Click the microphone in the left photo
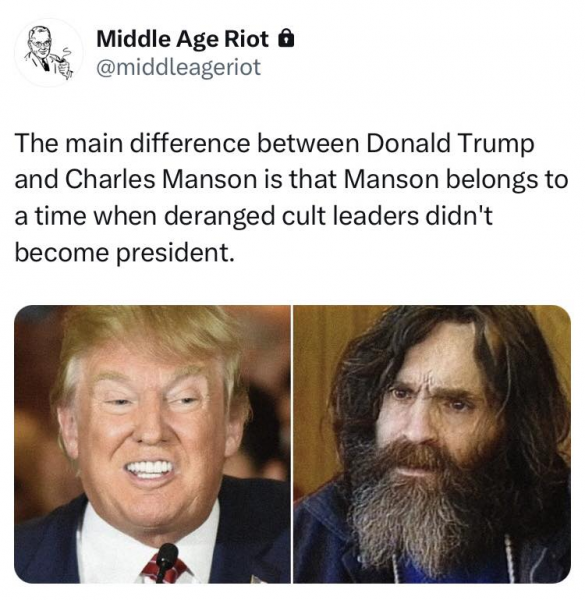 click(165, 562)
